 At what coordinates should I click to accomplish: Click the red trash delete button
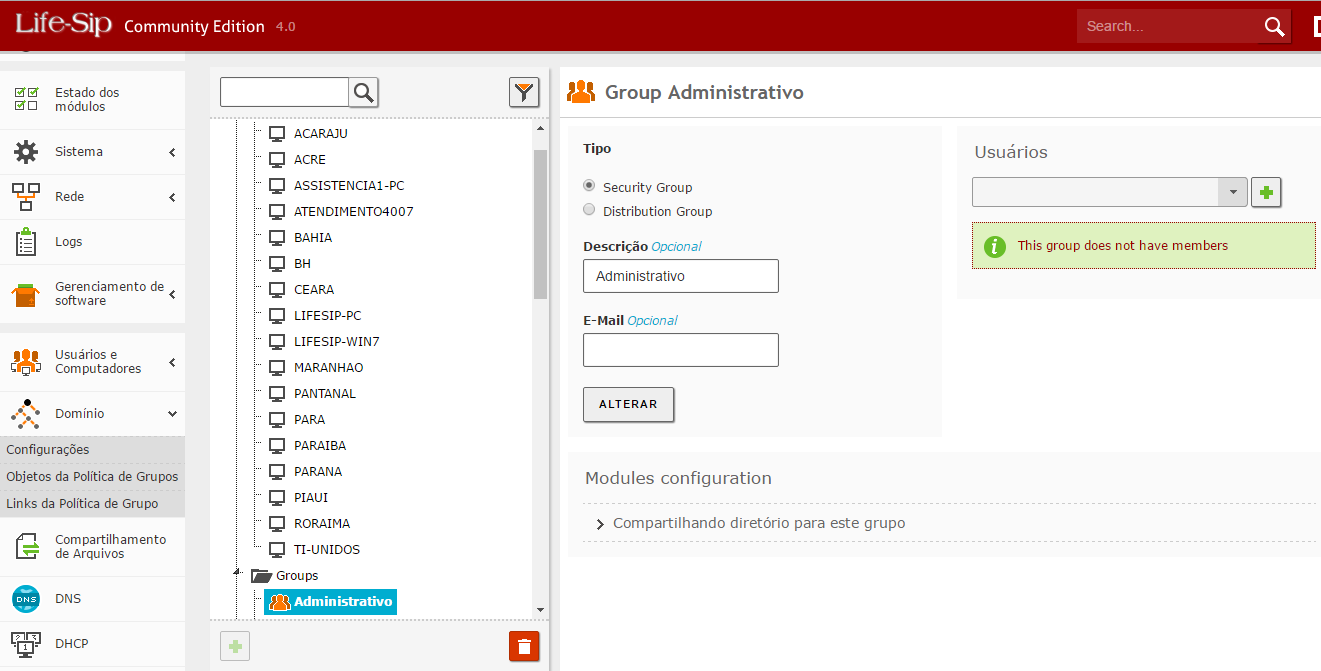tap(524, 646)
